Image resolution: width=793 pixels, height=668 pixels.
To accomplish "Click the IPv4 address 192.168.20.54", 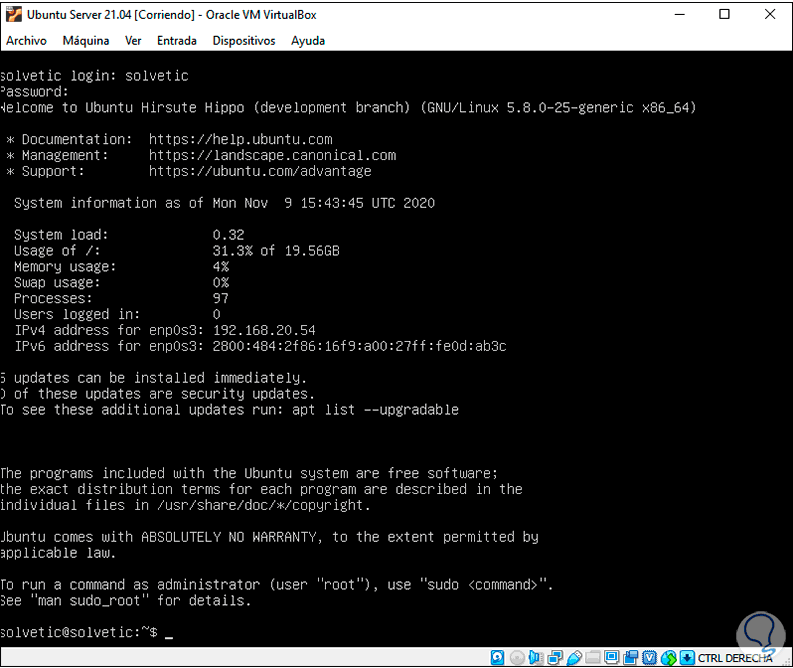I will [x=264, y=330].
